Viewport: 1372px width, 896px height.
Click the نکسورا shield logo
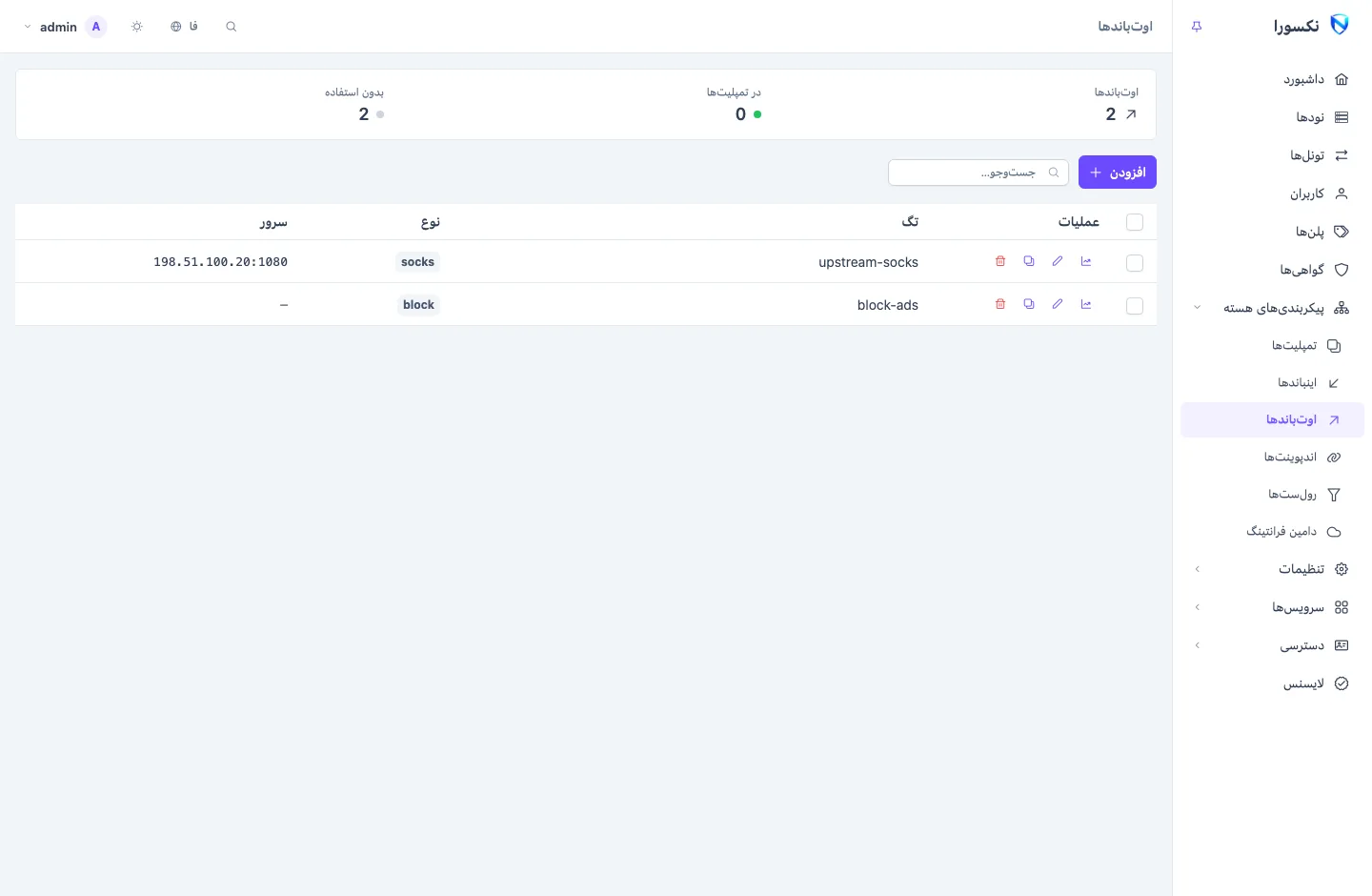pos(1340,26)
